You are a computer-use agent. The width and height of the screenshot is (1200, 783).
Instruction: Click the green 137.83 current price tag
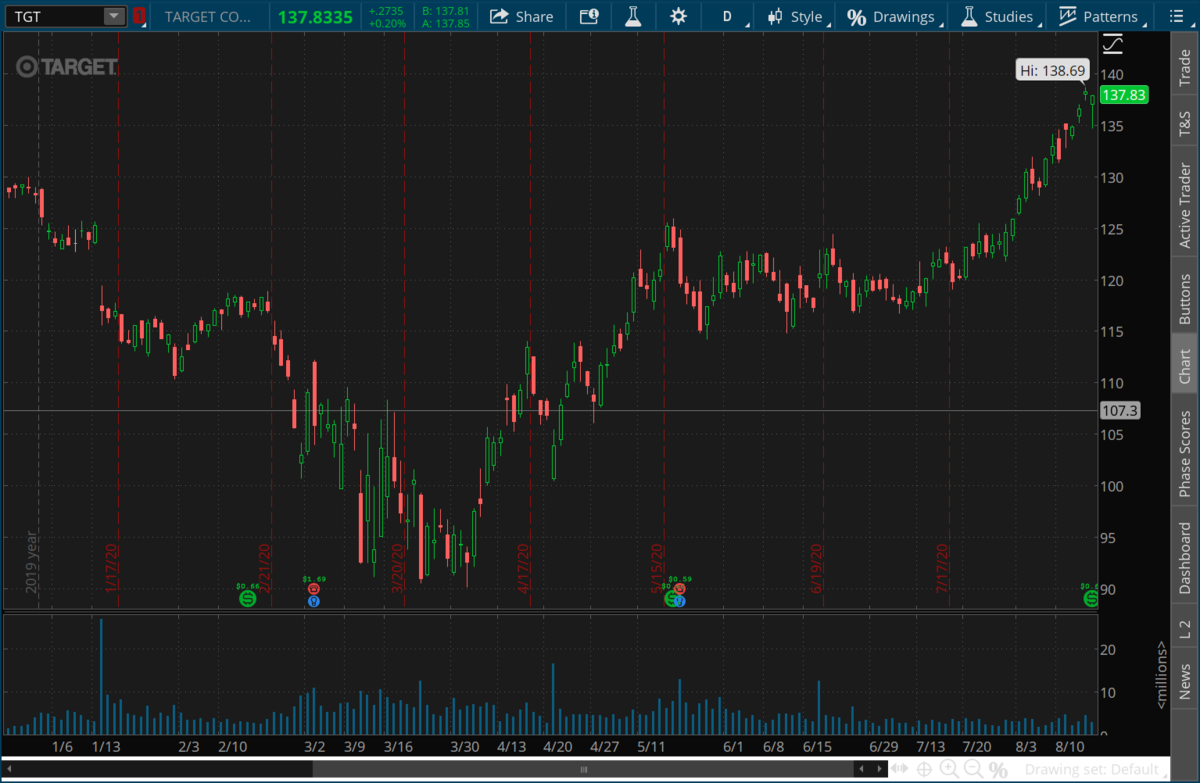point(1123,95)
